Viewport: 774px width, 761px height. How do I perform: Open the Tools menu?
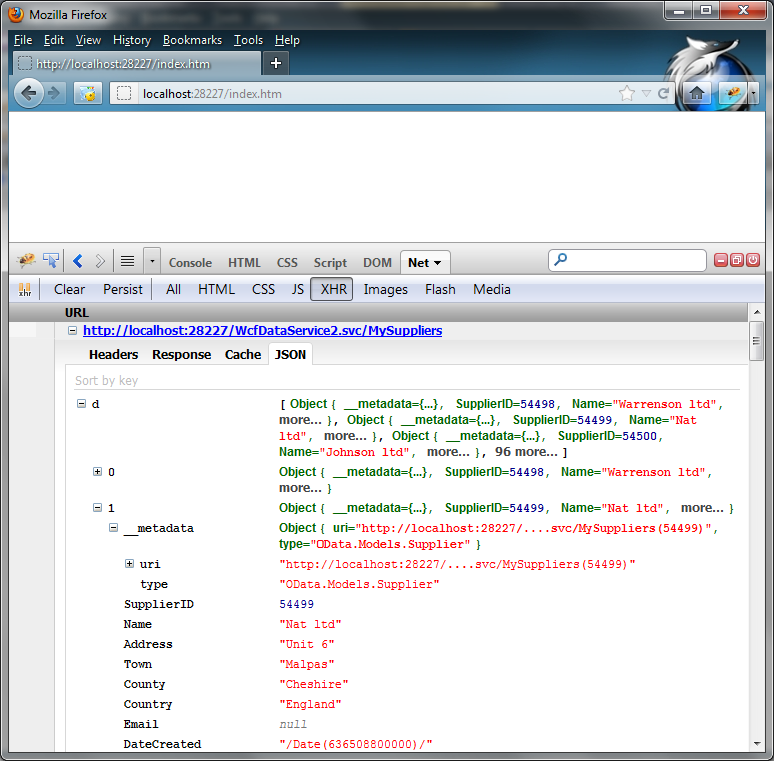click(248, 40)
